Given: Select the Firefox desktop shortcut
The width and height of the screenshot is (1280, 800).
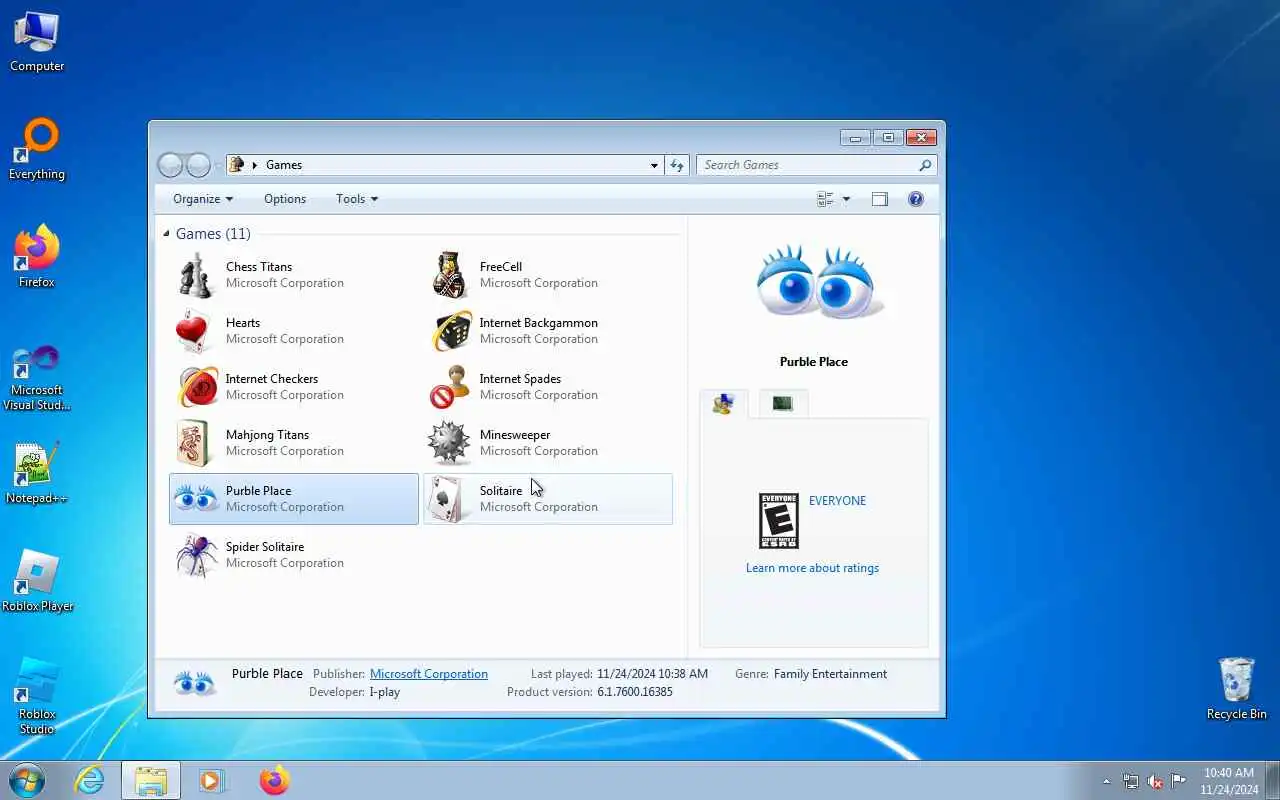Looking at the screenshot, I should (x=37, y=258).
